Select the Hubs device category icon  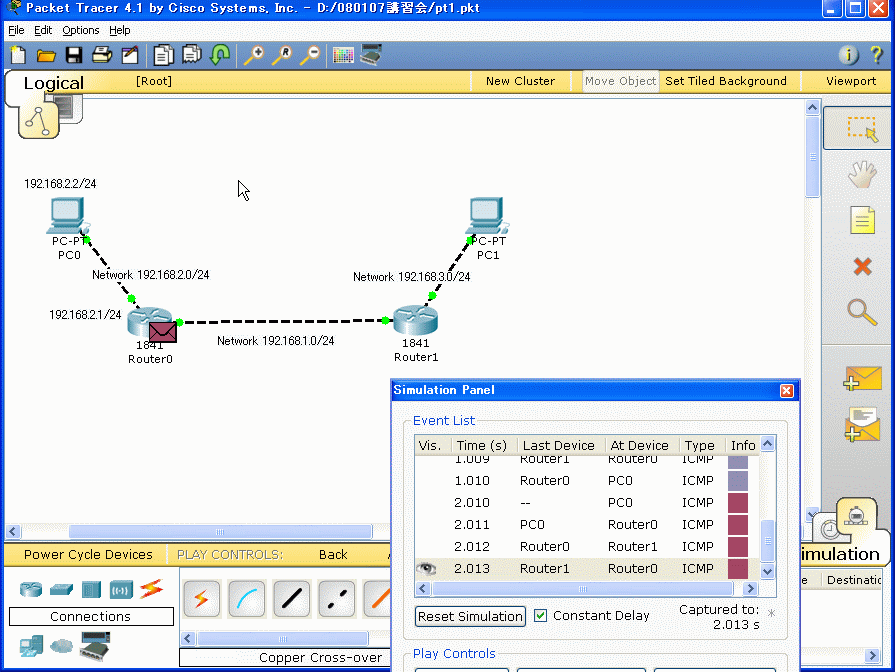91,589
